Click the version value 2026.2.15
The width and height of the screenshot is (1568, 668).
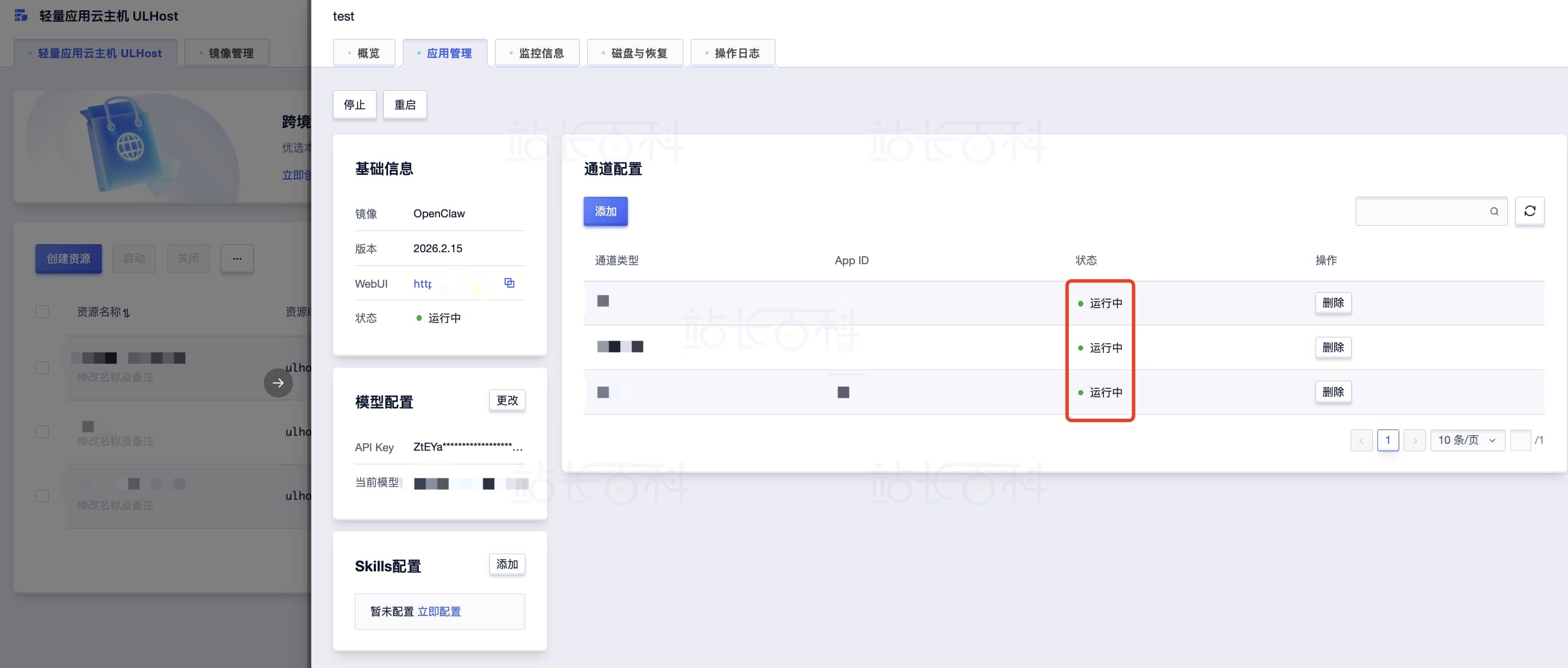[438, 248]
